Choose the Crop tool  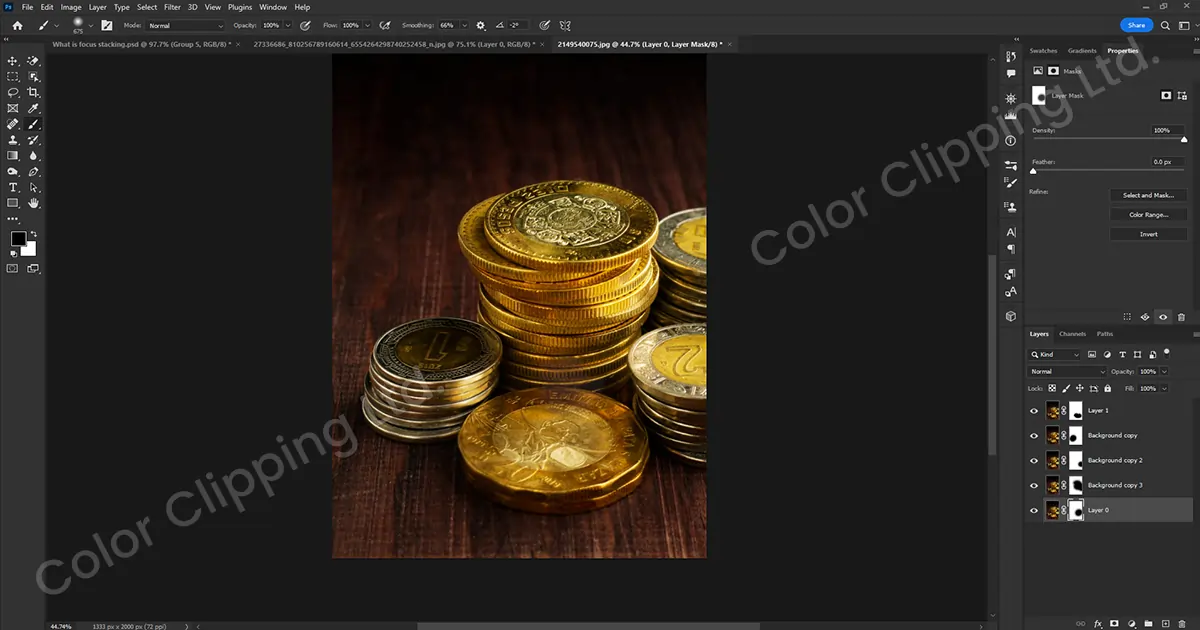point(34,92)
